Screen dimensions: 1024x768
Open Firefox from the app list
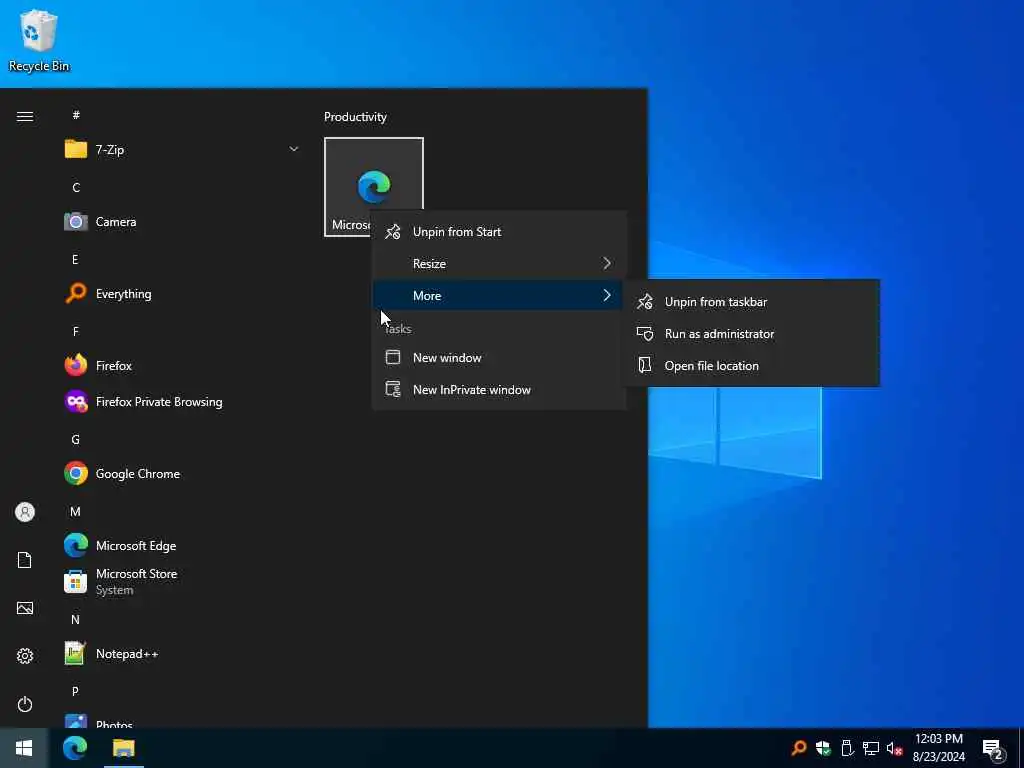coord(182,366)
